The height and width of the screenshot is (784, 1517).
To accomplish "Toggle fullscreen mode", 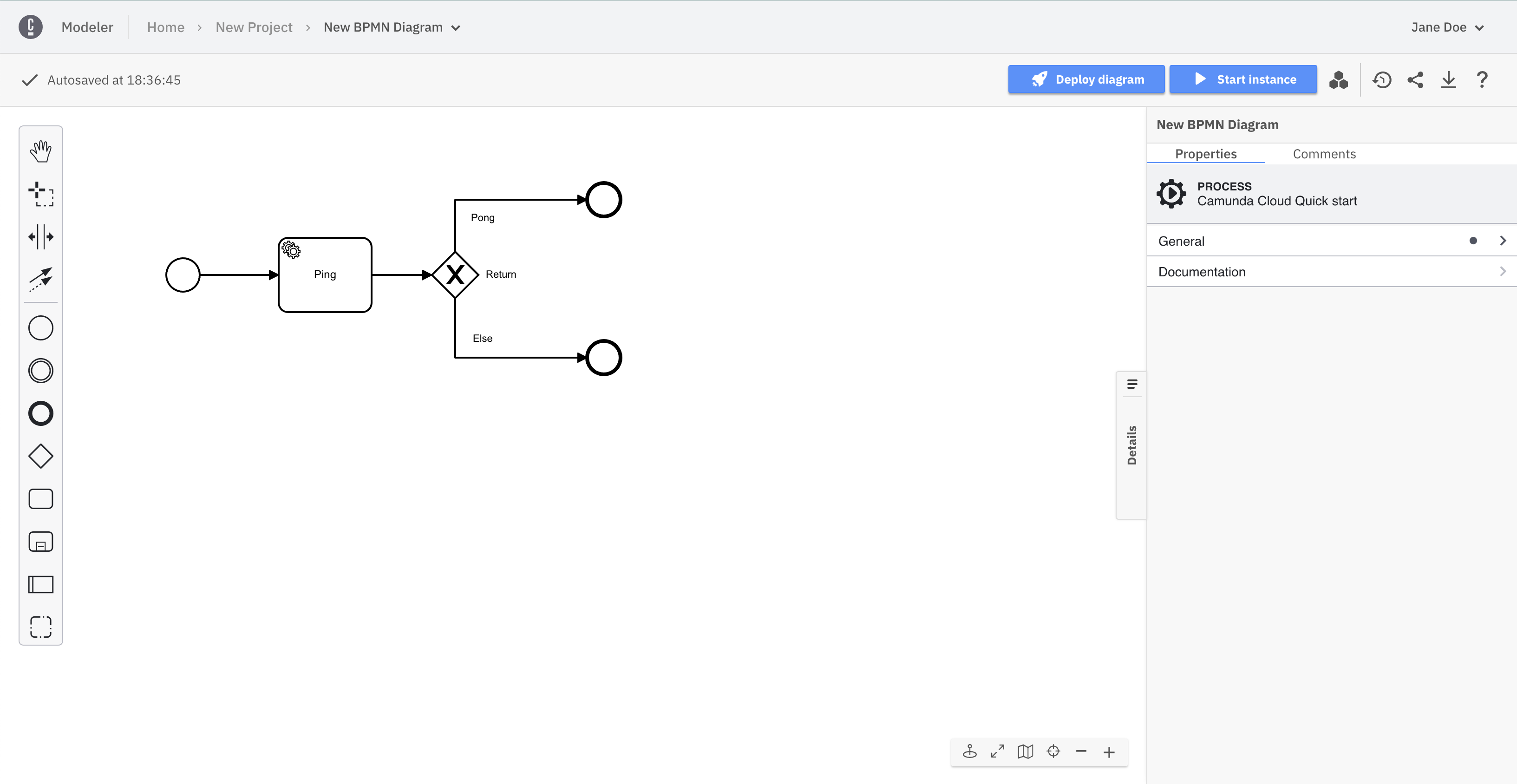I will pyautogui.click(x=998, y=751).
